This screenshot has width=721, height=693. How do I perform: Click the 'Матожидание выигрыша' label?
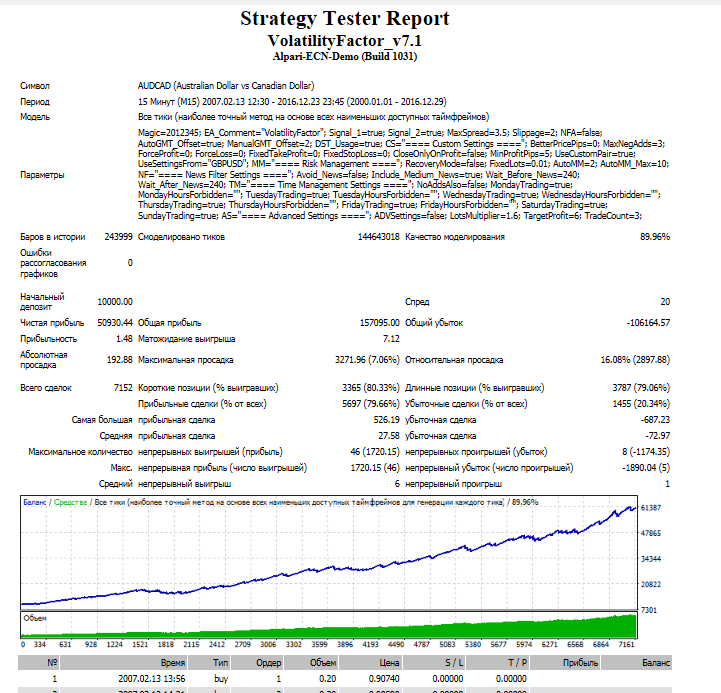tap(186, 339)
